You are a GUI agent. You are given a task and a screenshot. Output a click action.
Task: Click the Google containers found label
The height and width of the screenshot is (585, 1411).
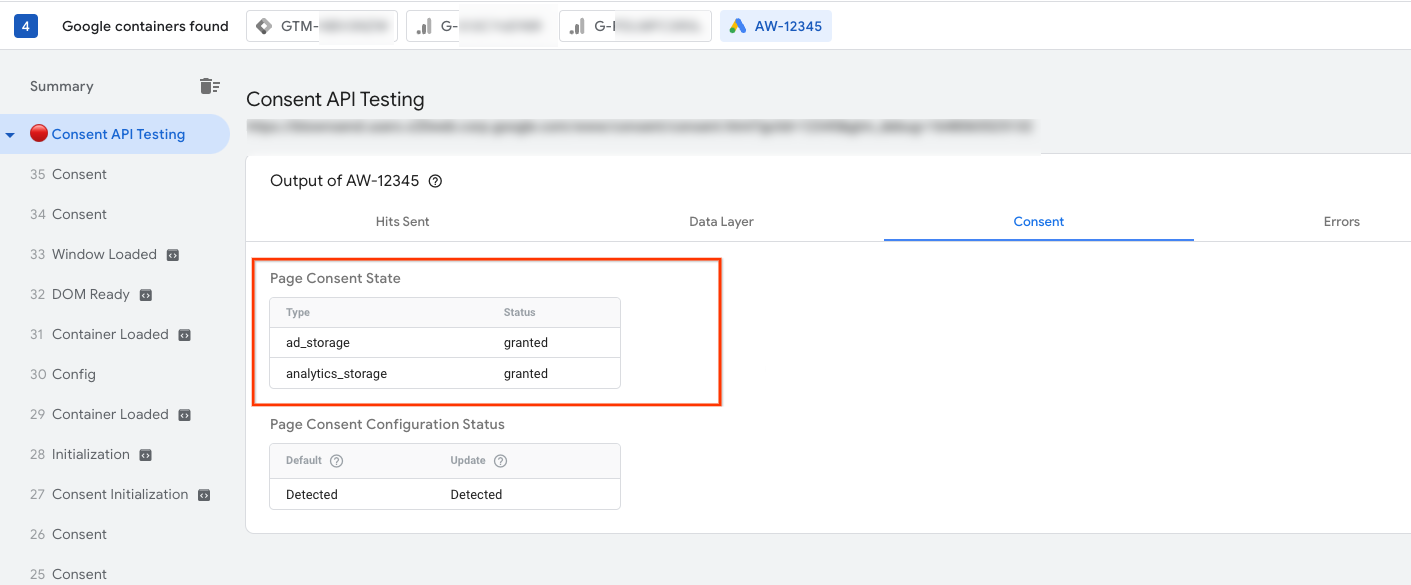tap(145, 26)
